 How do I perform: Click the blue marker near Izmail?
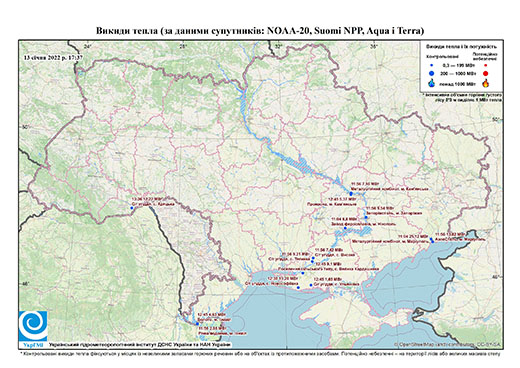[197, 323]
